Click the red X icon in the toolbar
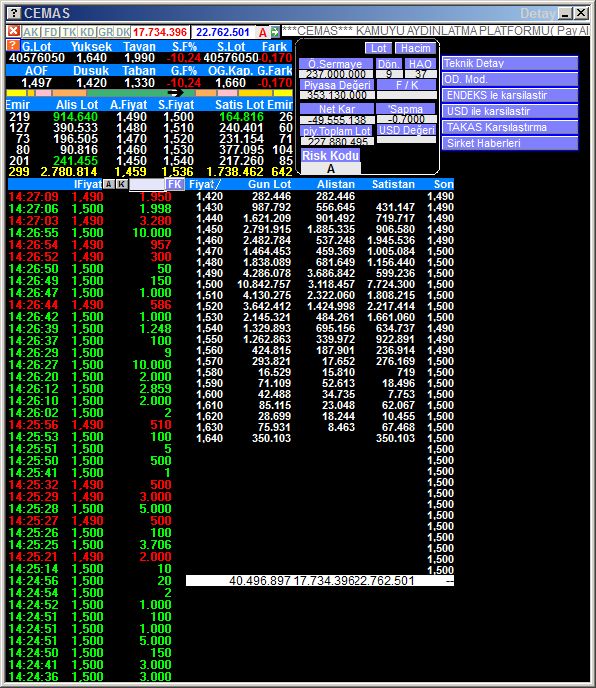Screen dimensions: 596x688 coord(14,31)
